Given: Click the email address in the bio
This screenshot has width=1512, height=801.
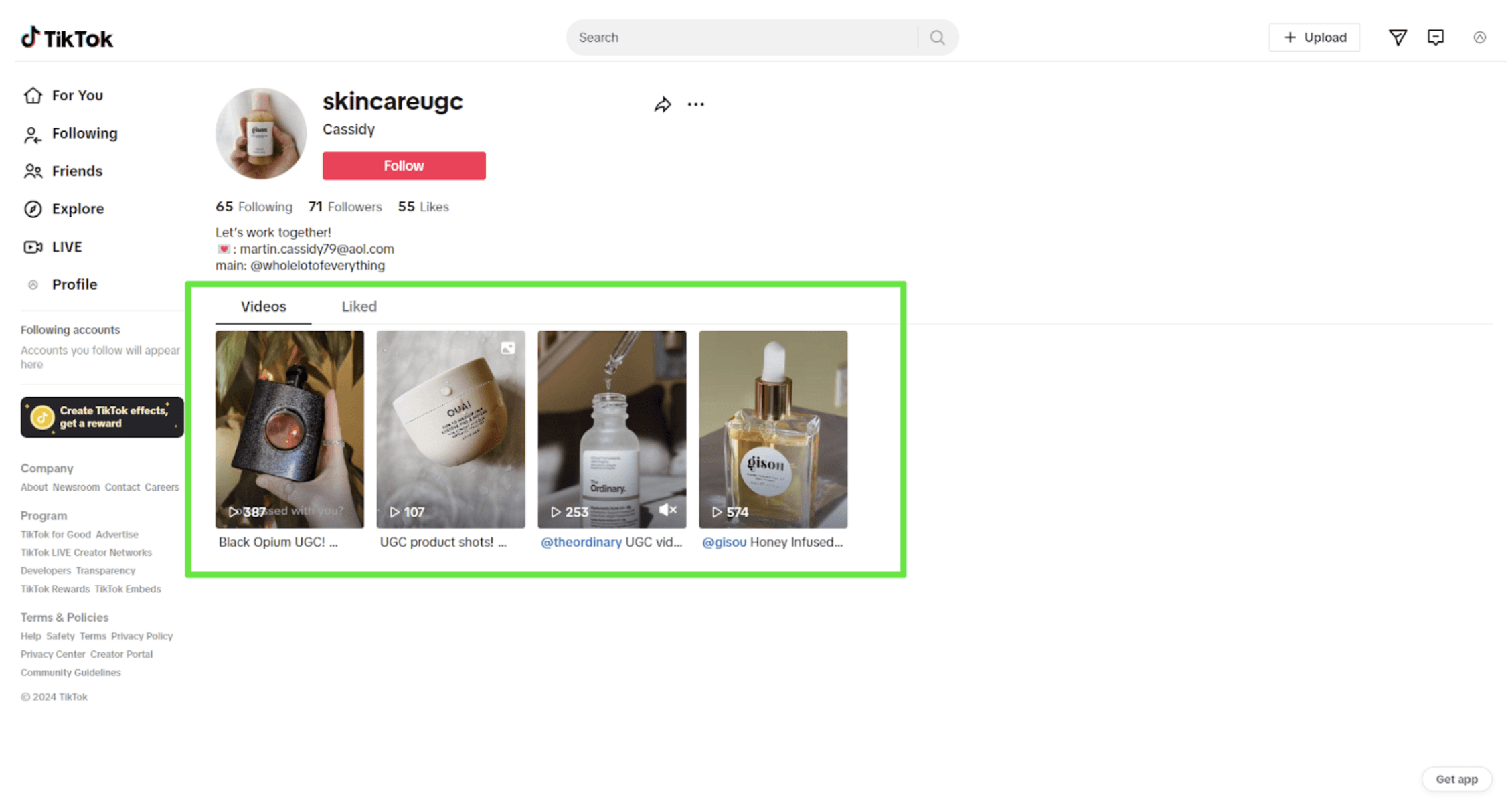Looking at the screenshot, I should pos(317,249).
